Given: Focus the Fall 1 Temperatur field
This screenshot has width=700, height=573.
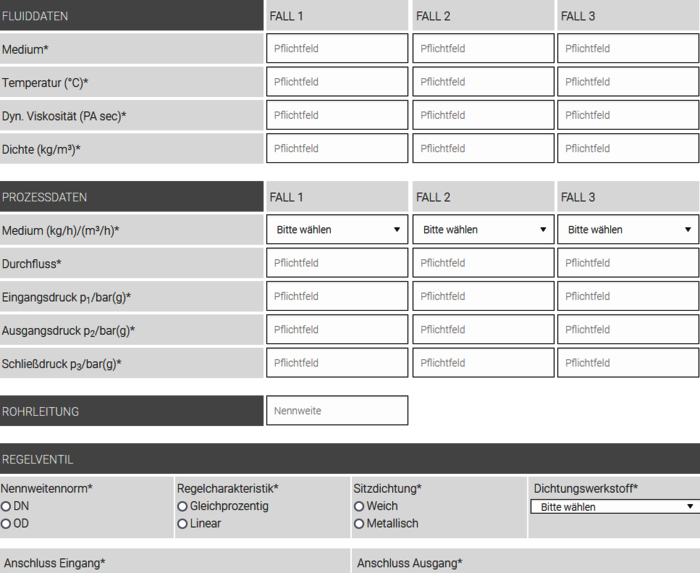Looking at the screenshot, I should pyautogui.click(x=337, y=82).
